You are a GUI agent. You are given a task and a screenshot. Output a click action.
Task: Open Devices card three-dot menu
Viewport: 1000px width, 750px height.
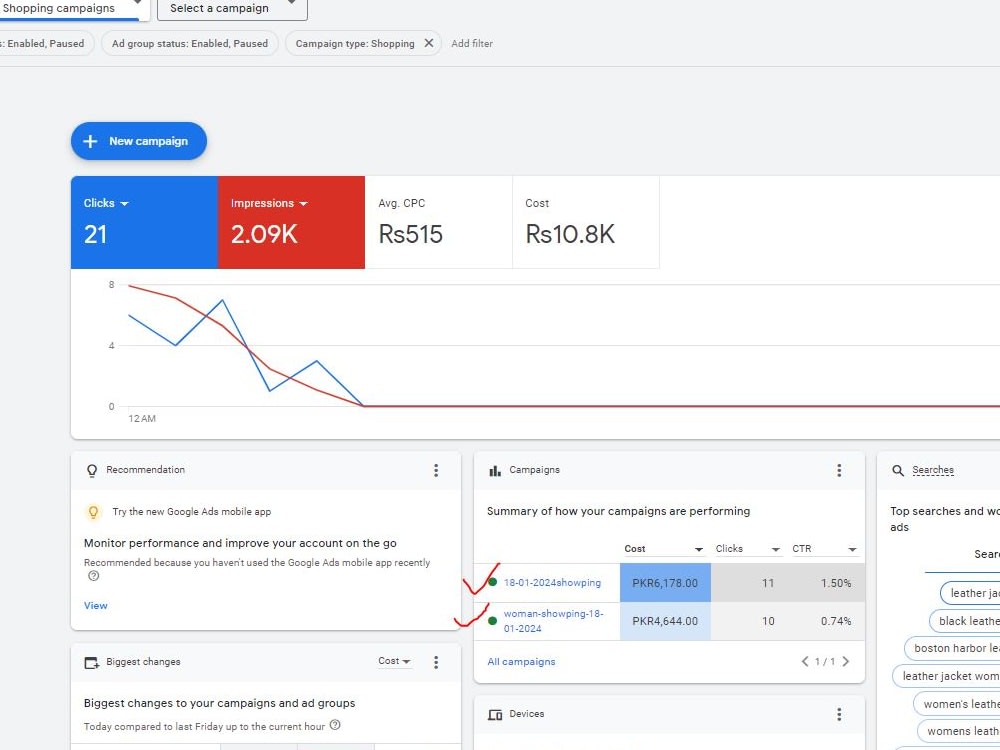tap(839, 714)
